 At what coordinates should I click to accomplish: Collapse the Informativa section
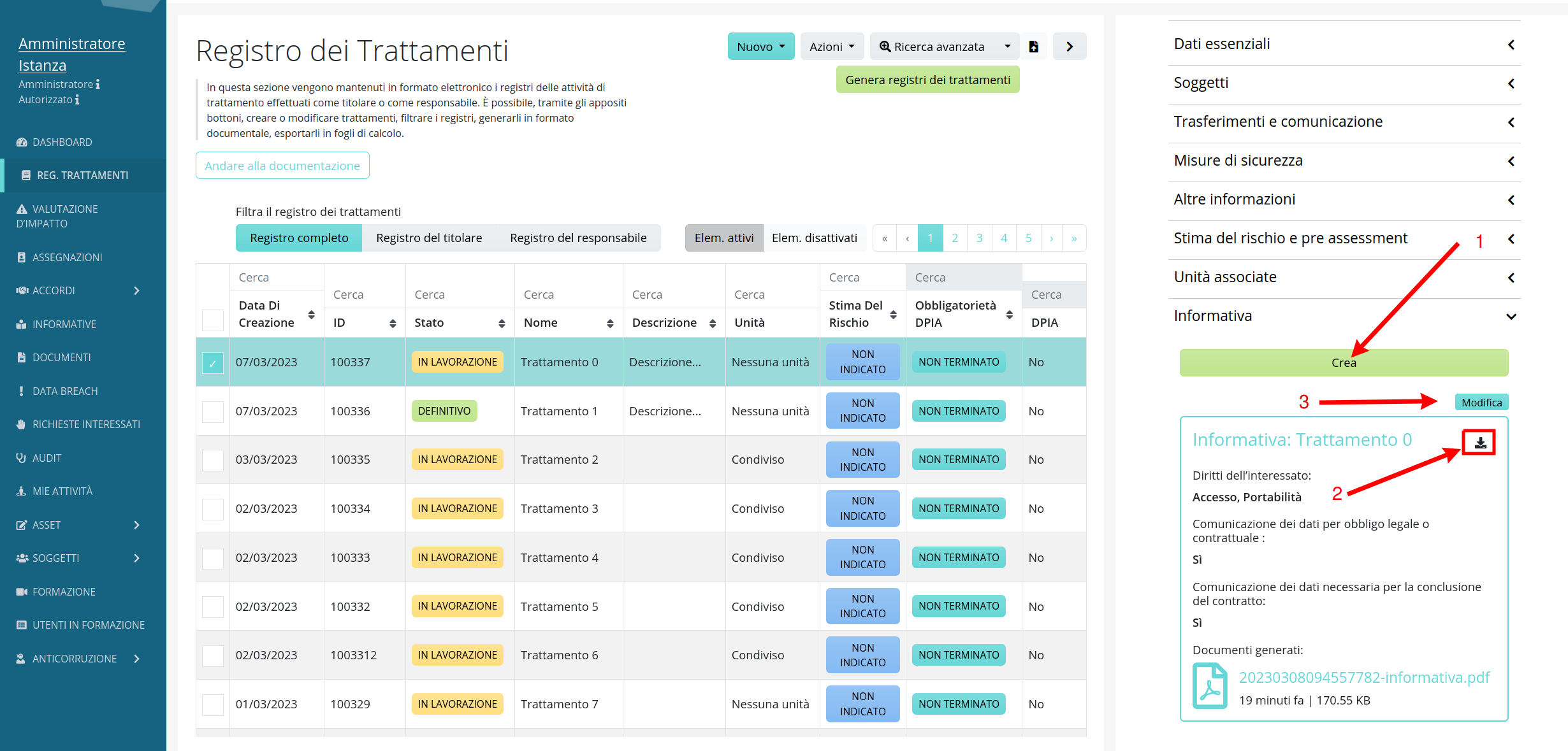[1344, 316]
